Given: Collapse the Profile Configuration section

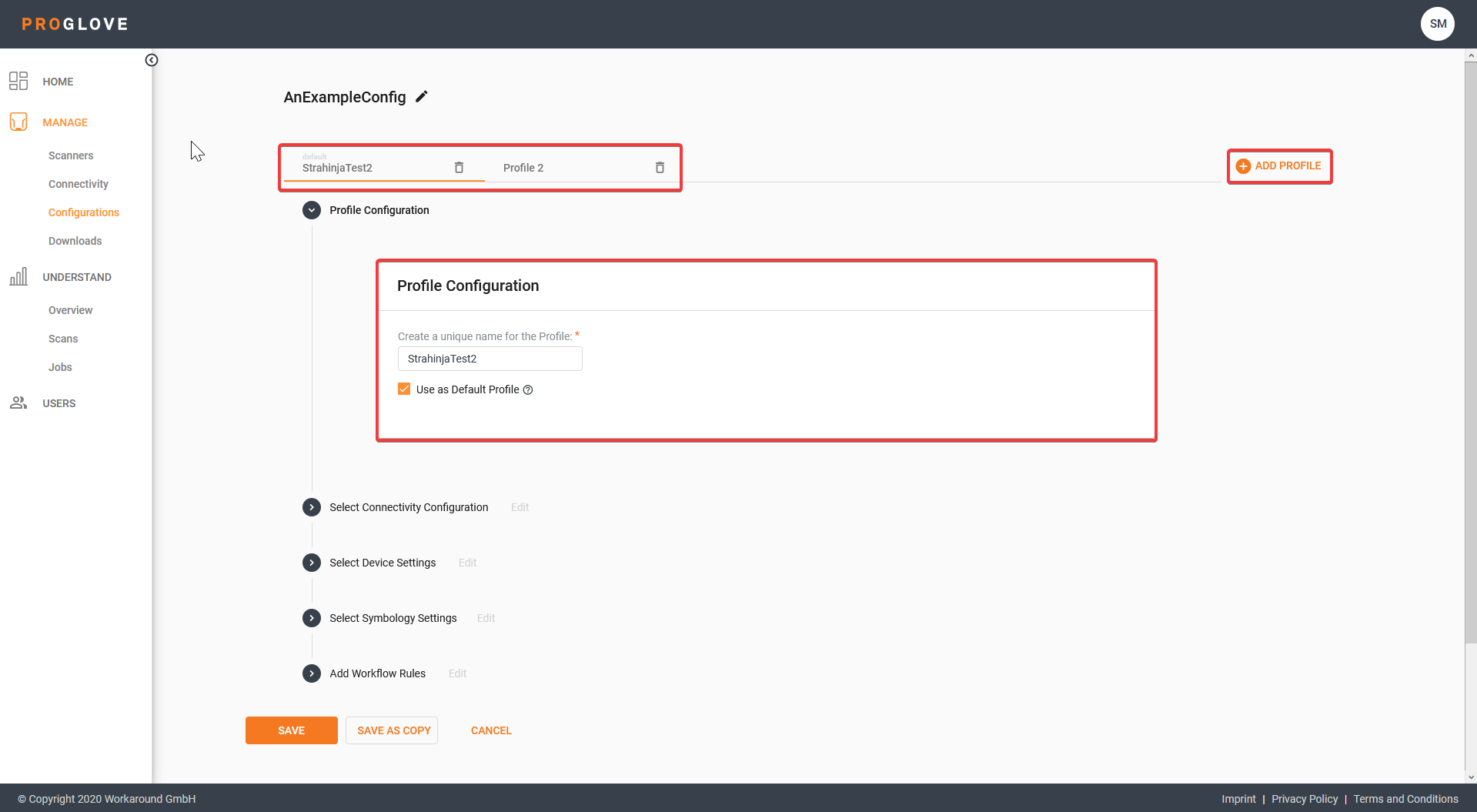Looking at the screenshot, I should [312, 210].
